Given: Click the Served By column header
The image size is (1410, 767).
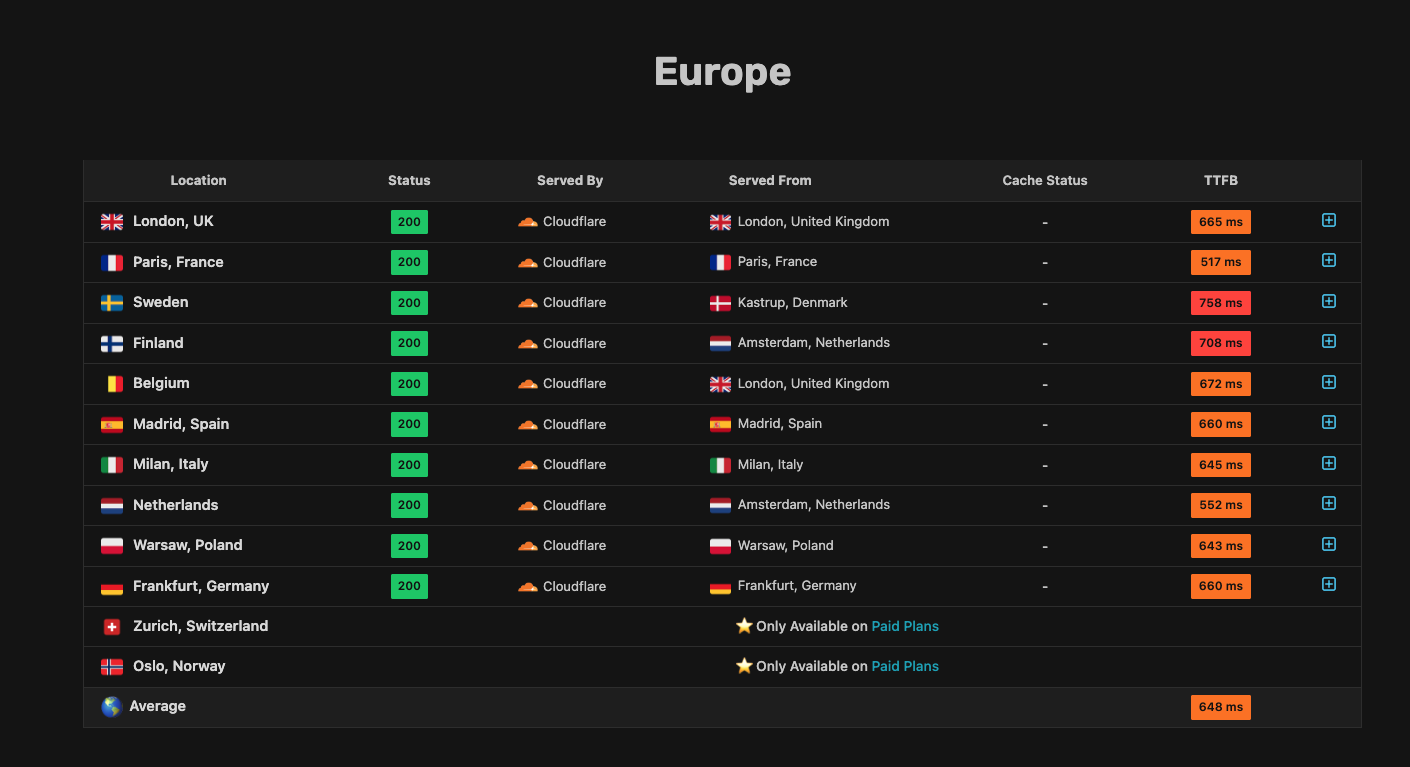Looking at the screenshot, I should 570,181.
